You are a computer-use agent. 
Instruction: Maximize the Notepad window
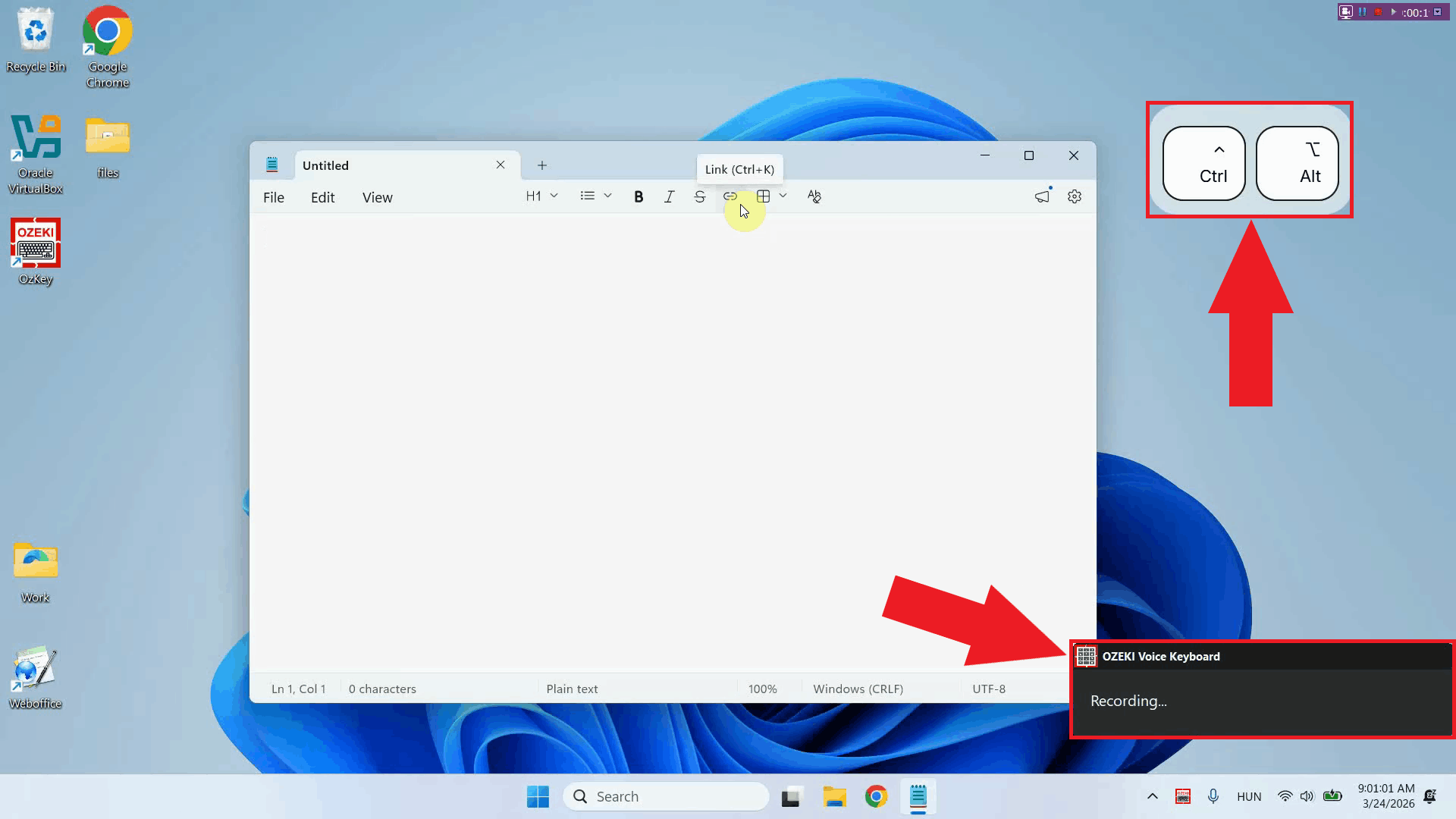pos(1029,155)
